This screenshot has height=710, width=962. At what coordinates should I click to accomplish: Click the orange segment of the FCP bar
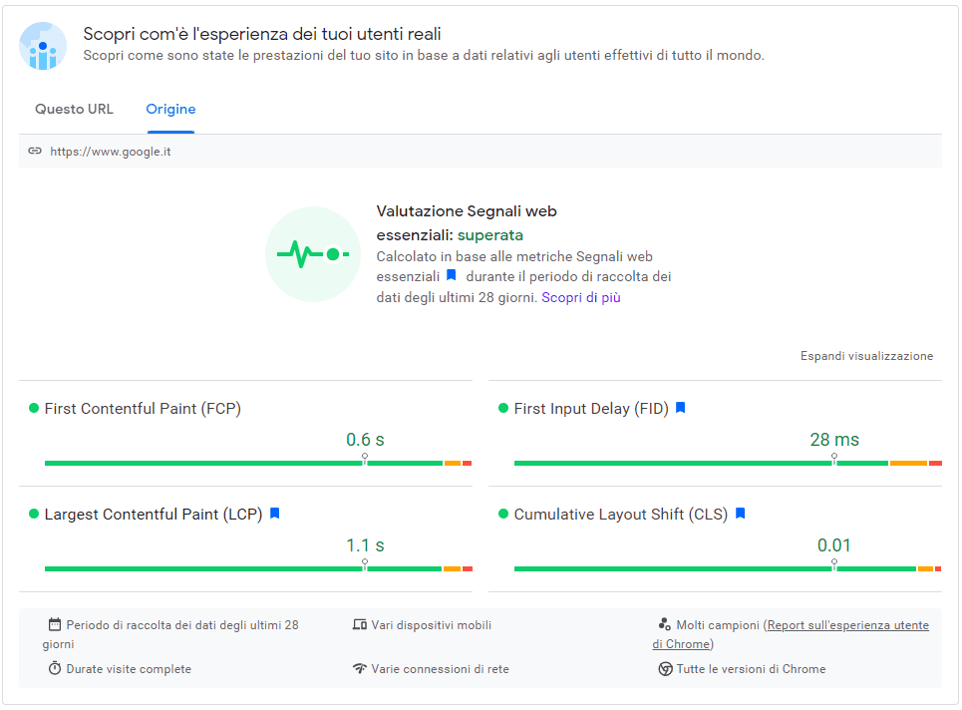click(453, 463)
